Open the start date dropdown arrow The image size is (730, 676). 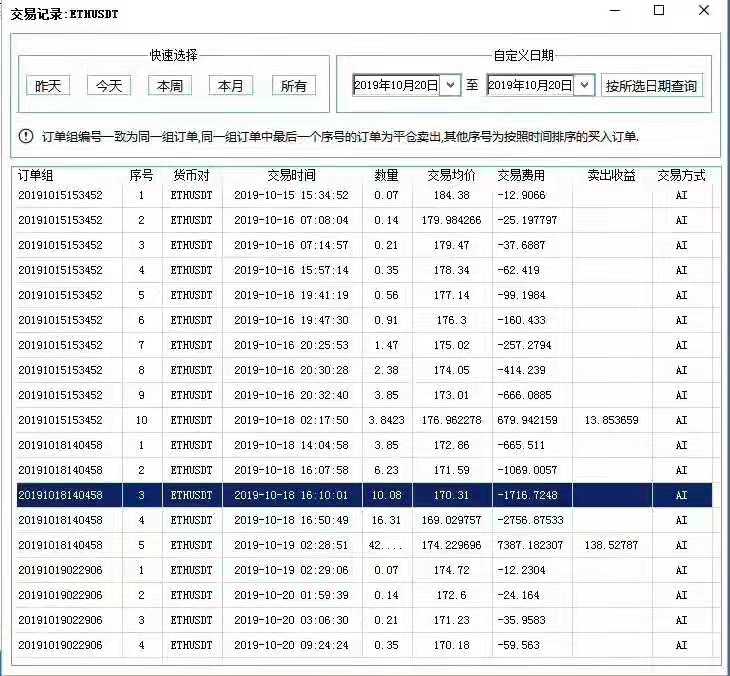click(x=450, y=85)
